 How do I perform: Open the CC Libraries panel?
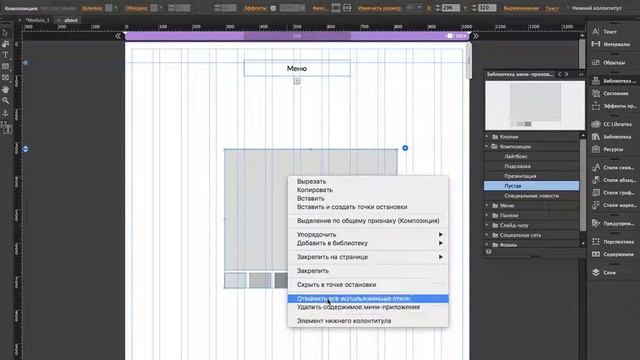point(611,124)
